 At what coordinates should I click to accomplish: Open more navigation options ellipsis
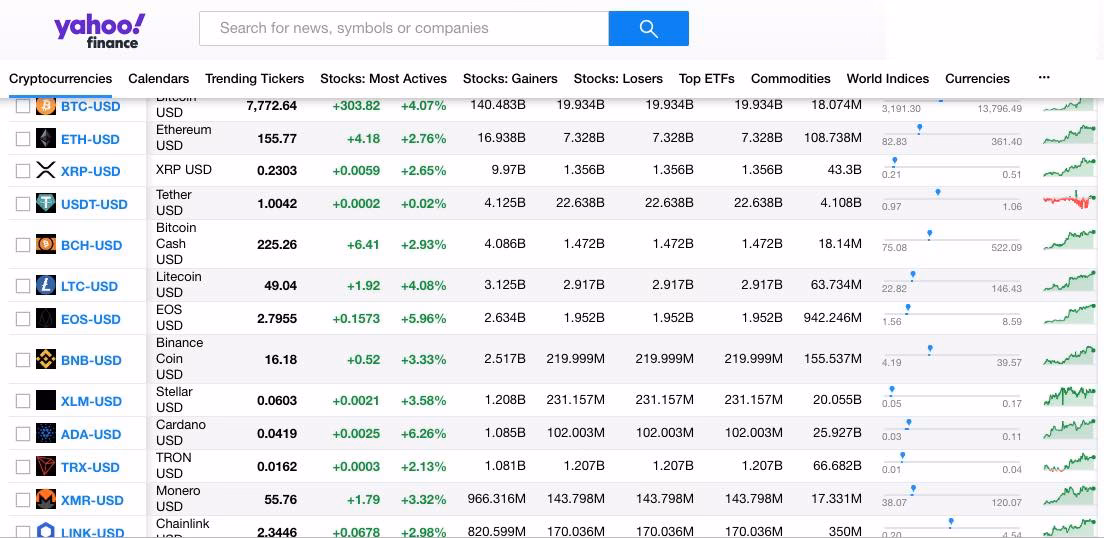(x=1044, y=78)
